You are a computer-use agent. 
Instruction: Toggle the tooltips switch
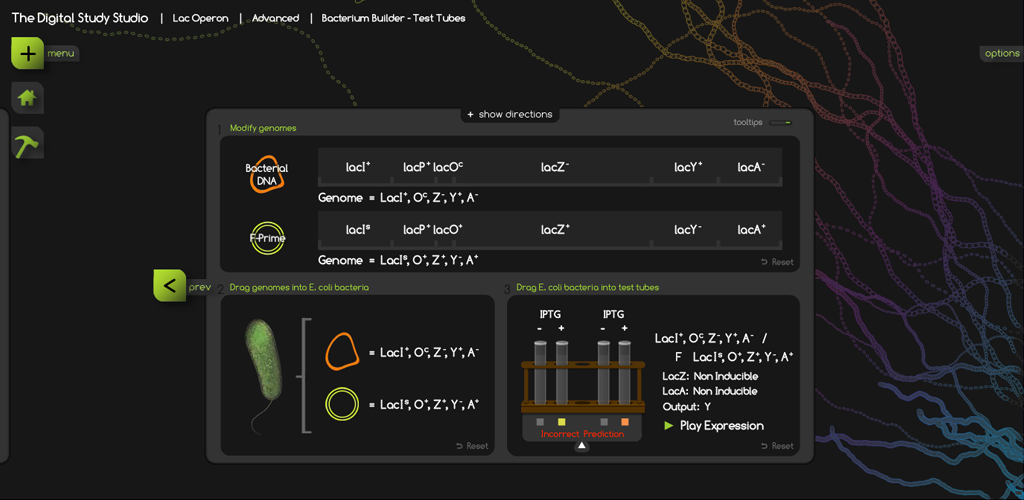click(x=781, y=123)
